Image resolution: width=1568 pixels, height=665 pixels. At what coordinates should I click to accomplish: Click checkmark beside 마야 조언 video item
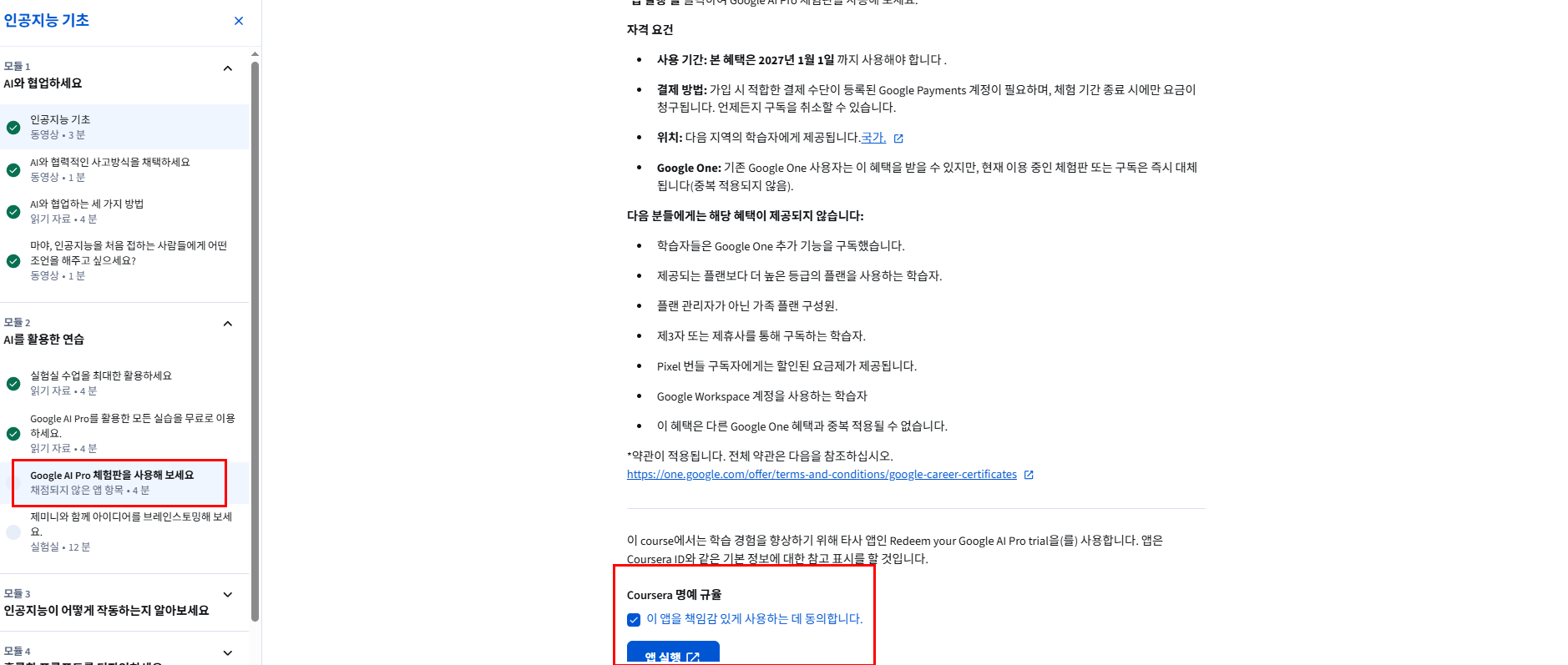13,261
